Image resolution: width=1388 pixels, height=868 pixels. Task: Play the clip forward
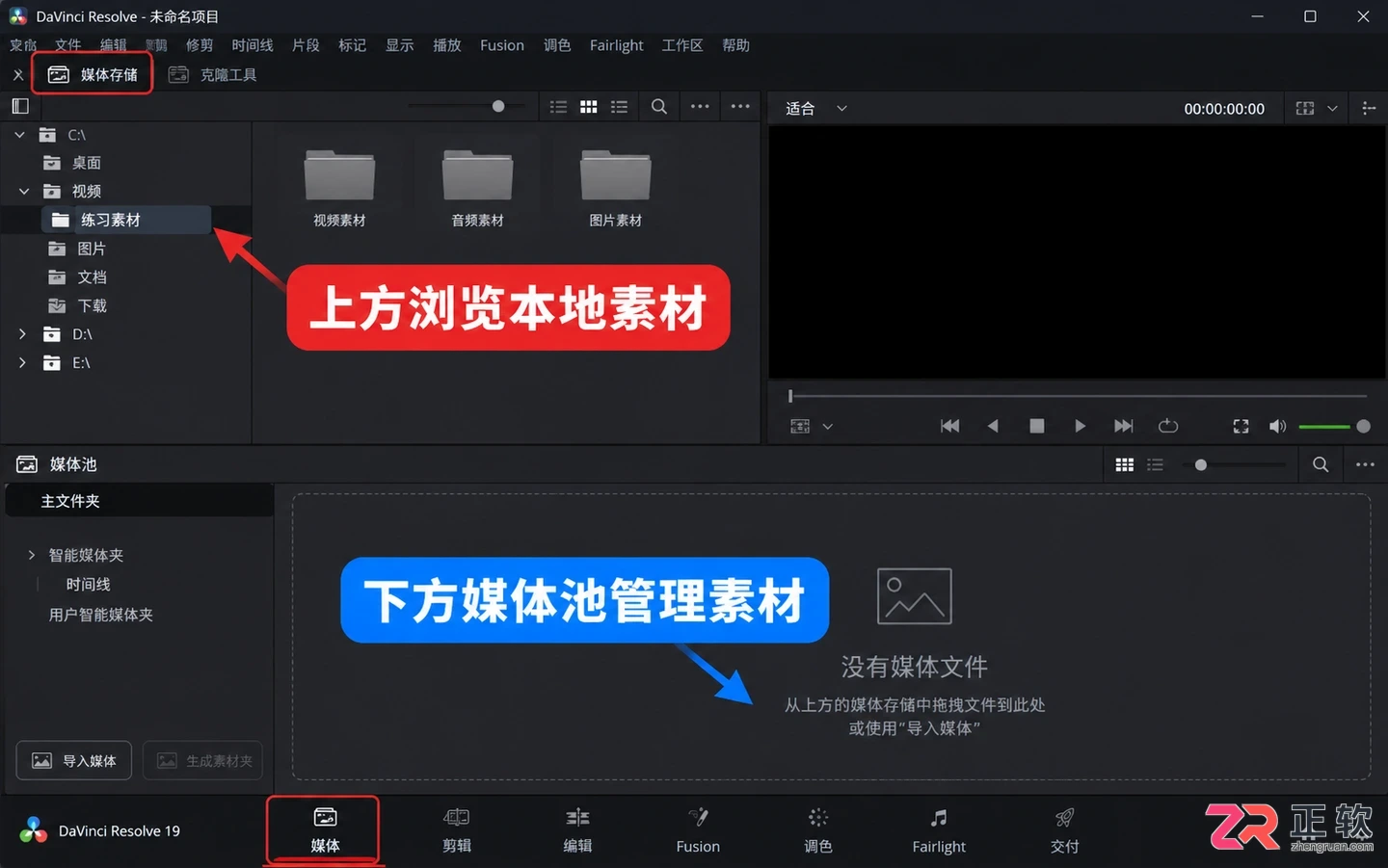(x=1080, y=426)
